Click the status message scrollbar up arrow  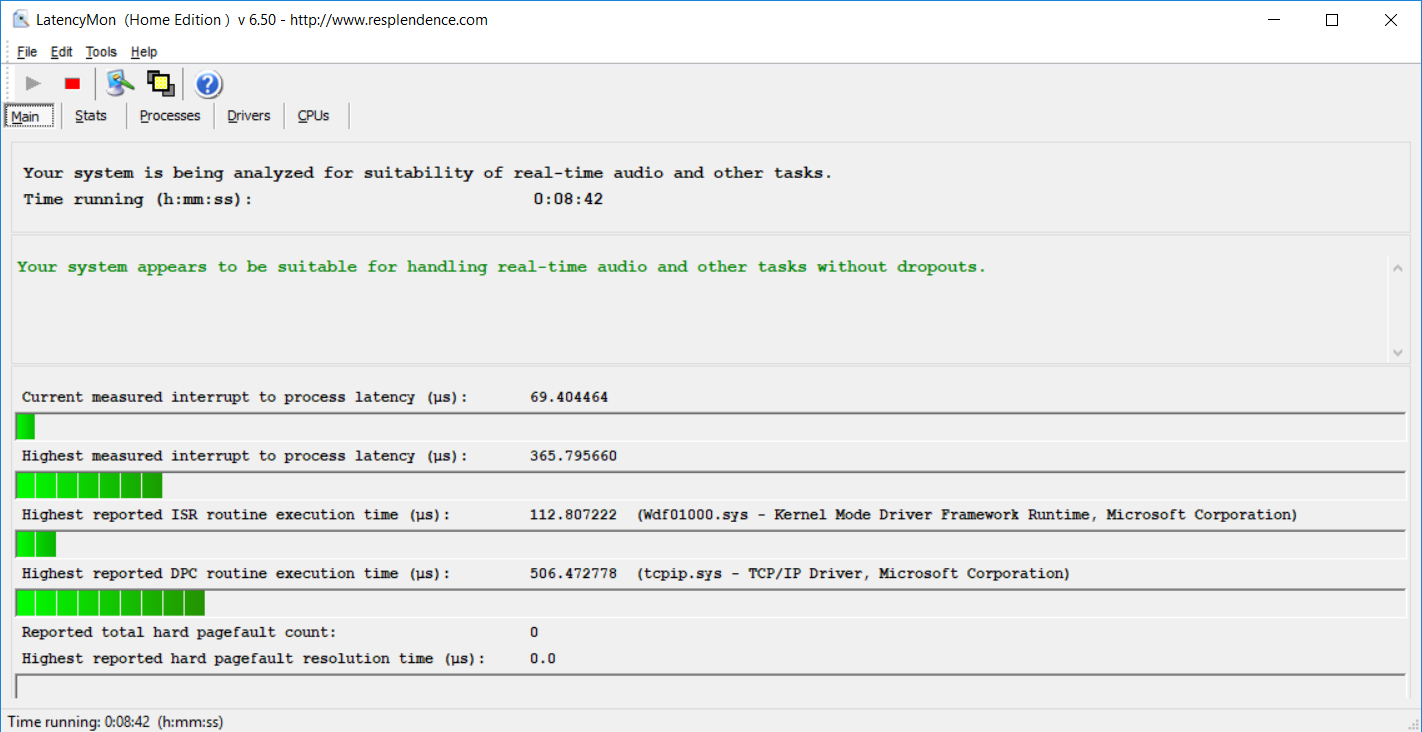tap(1397, 266)
